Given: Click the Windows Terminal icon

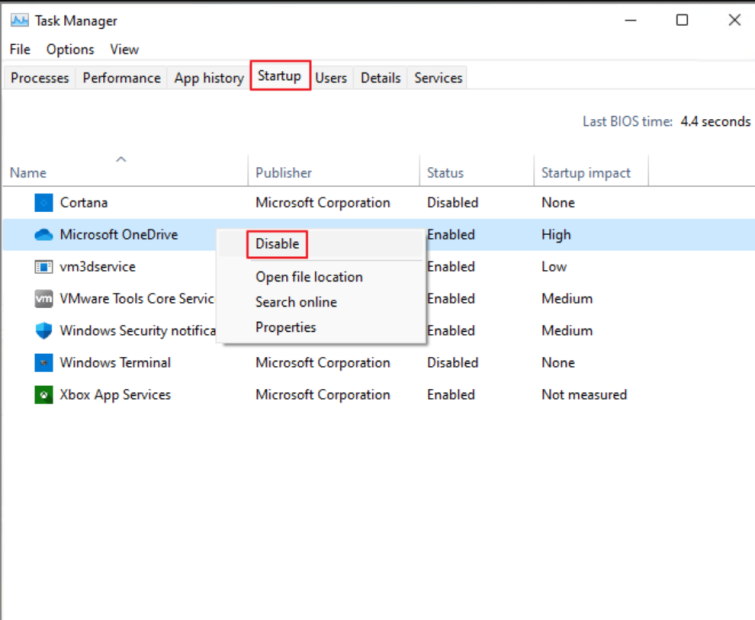Looking at the screenshot, I should pos(44,362).
